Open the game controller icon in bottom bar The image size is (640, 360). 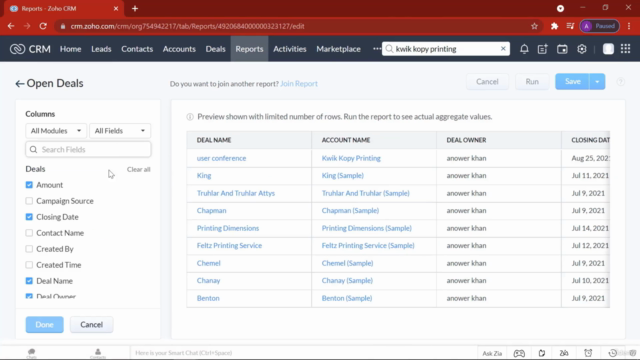pyautogui.click(x=519, y=353)
